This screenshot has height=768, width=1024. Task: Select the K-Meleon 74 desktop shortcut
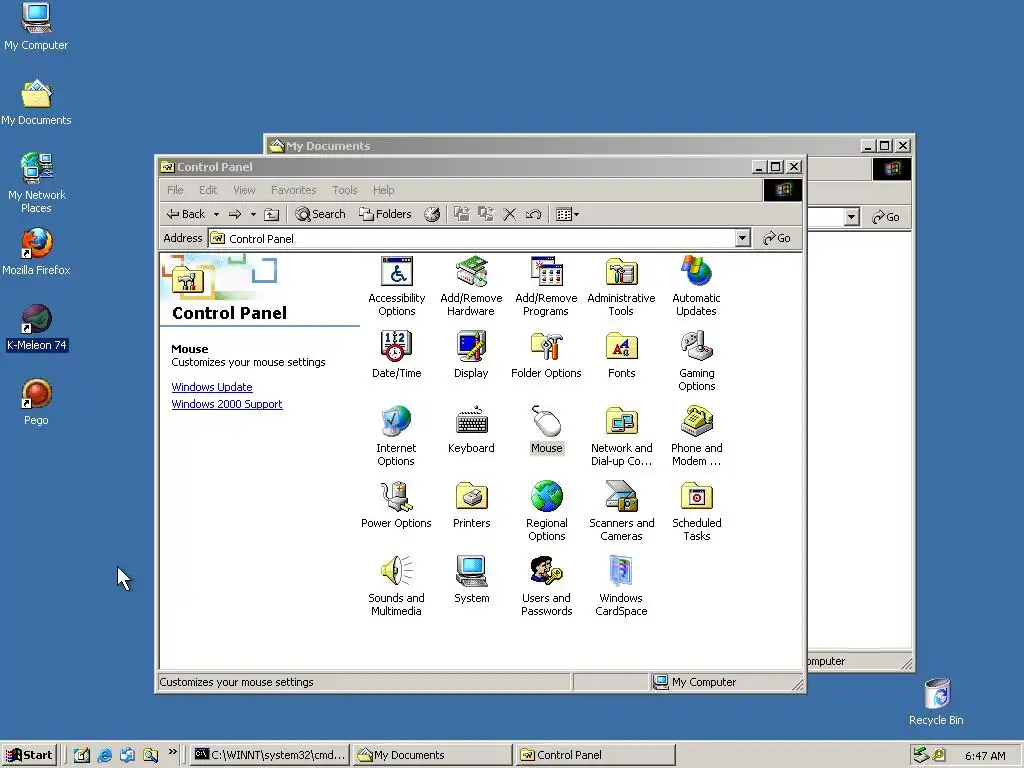[x=37, y=328]
